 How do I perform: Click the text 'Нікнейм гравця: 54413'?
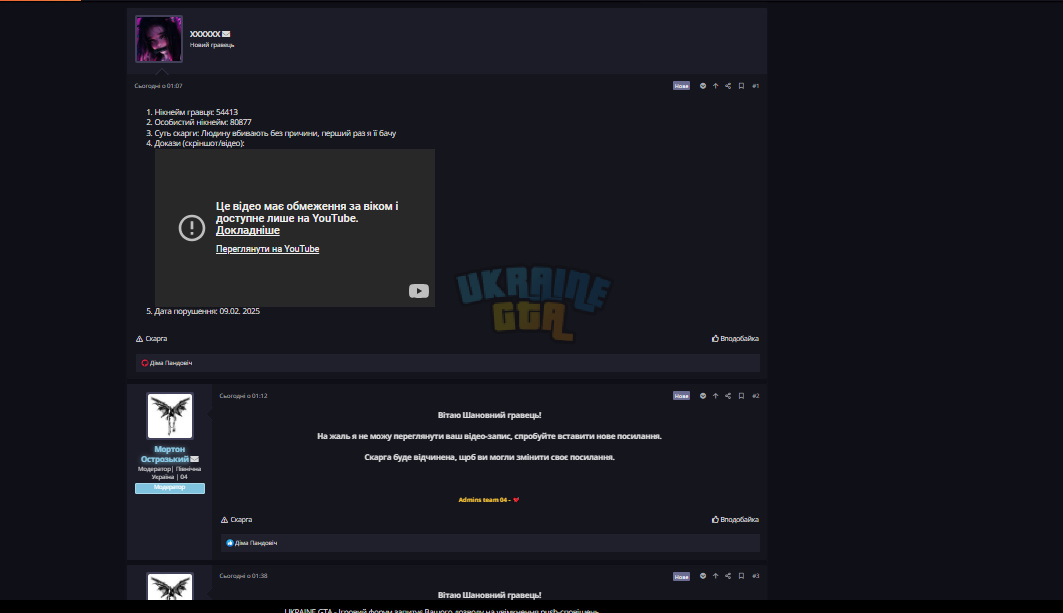coord(196,112)
